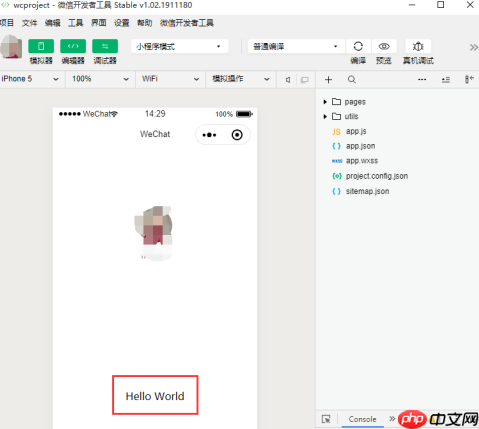Open the iPhone 5 device dropdown

click(x=31, y=79)
